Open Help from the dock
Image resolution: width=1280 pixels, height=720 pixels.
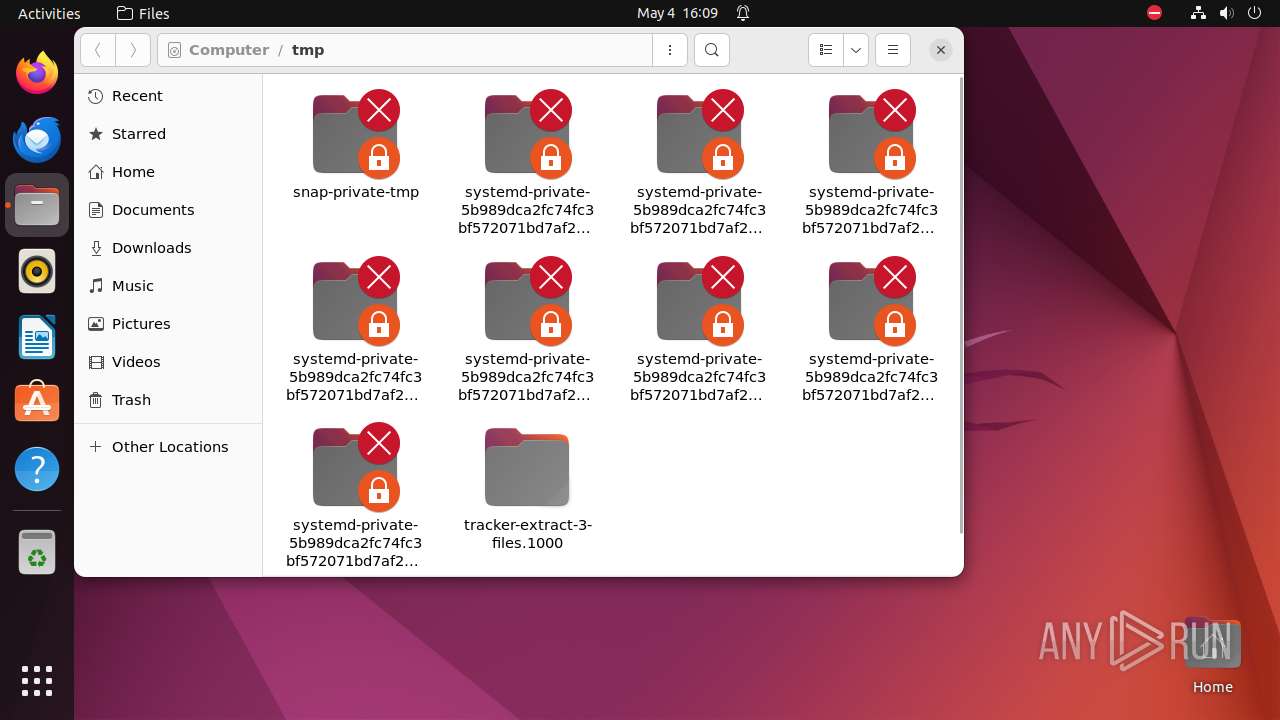click(37, 469)
